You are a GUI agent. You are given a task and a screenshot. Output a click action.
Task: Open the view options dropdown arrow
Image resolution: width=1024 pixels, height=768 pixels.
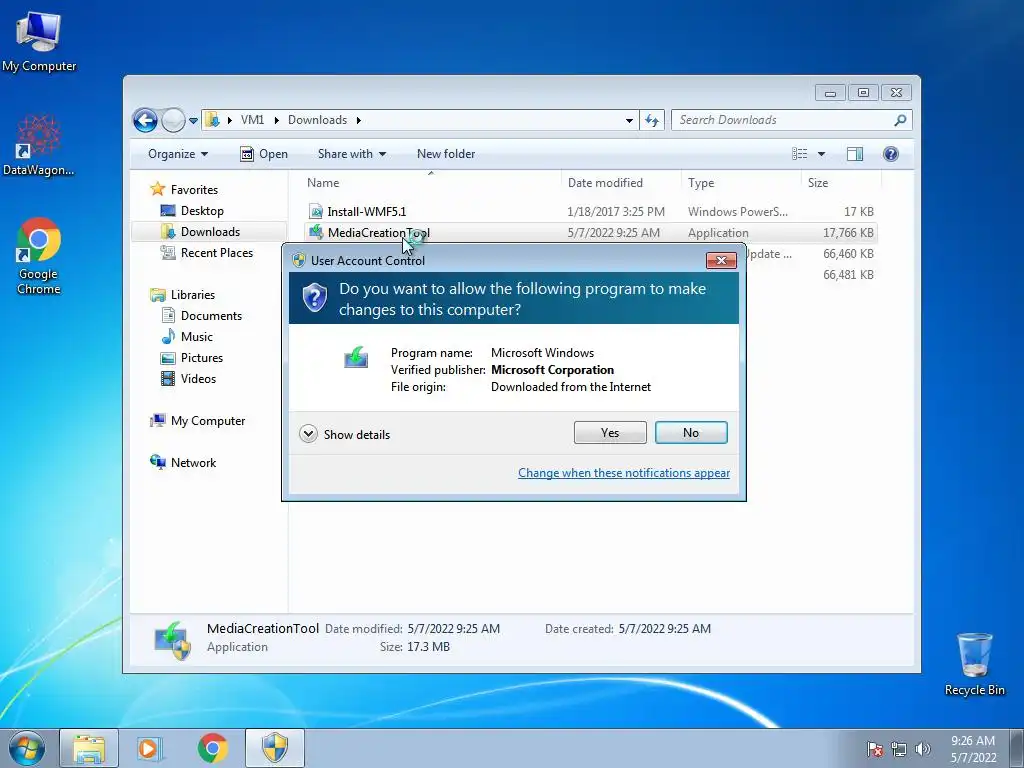pyautogui.click(x=822, y=154)
